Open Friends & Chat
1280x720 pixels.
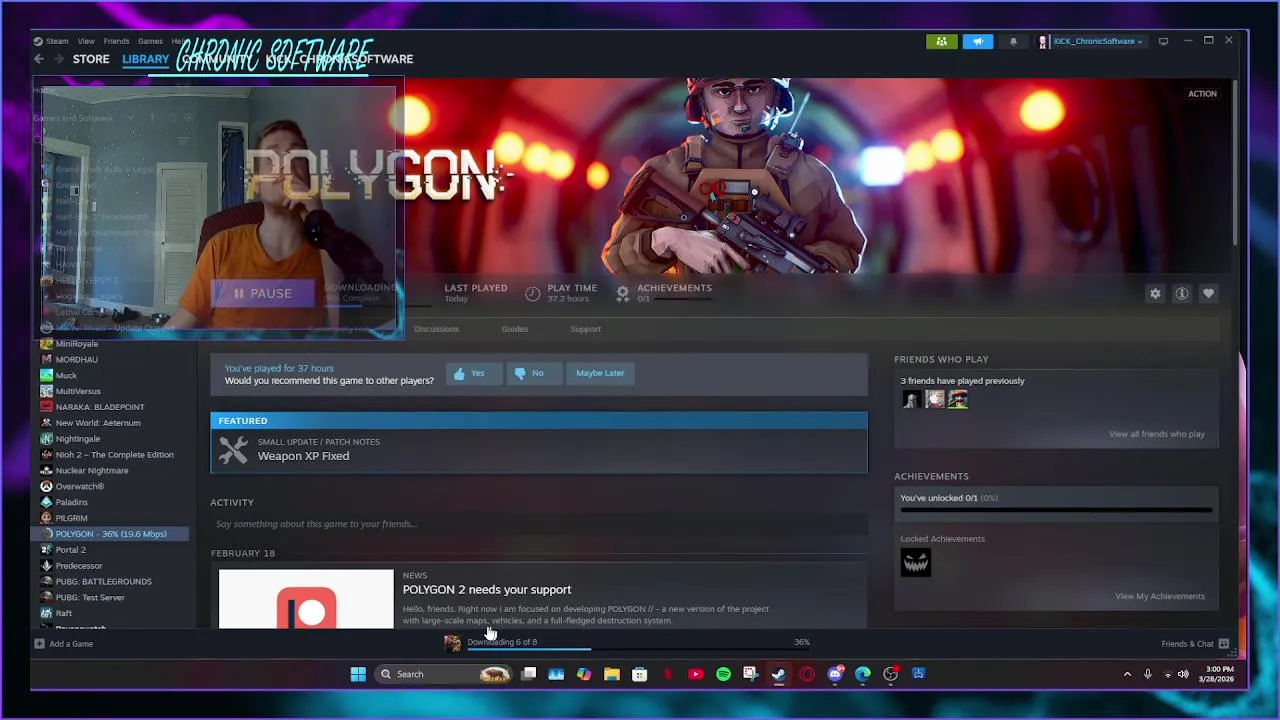pyautogui.click(x=1194, y=644)
